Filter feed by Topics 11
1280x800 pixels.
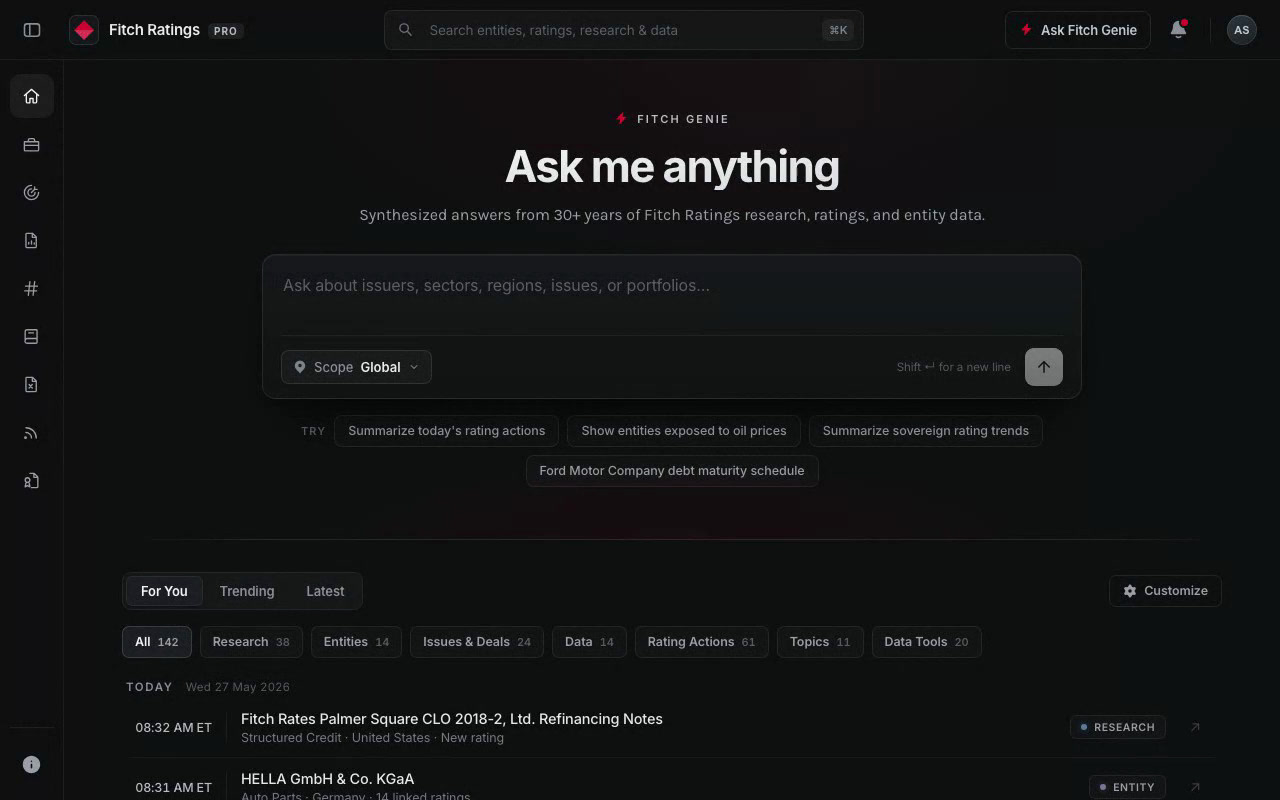(x=820, y=642)
